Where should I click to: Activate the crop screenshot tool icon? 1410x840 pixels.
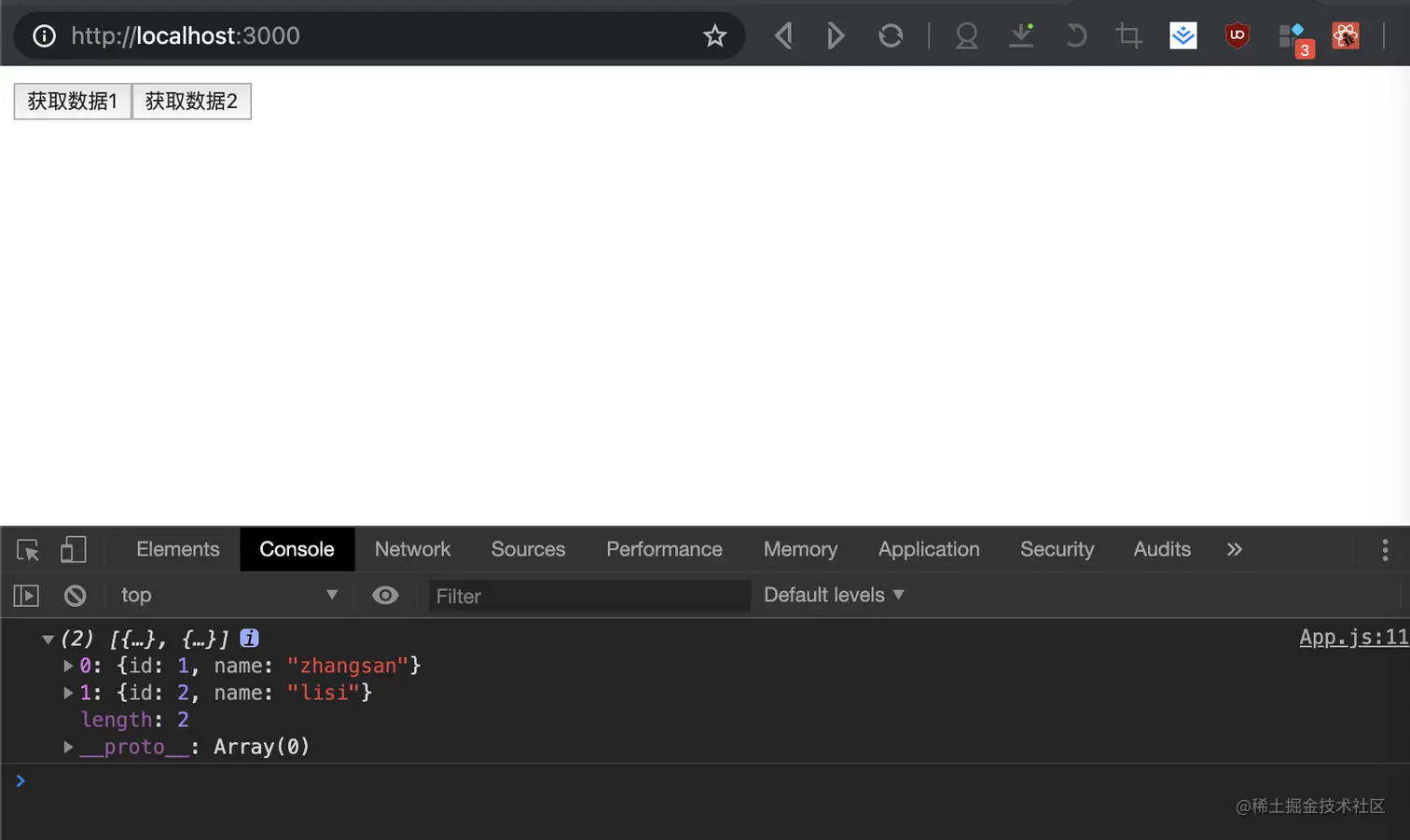click(x=1129, y=36)
